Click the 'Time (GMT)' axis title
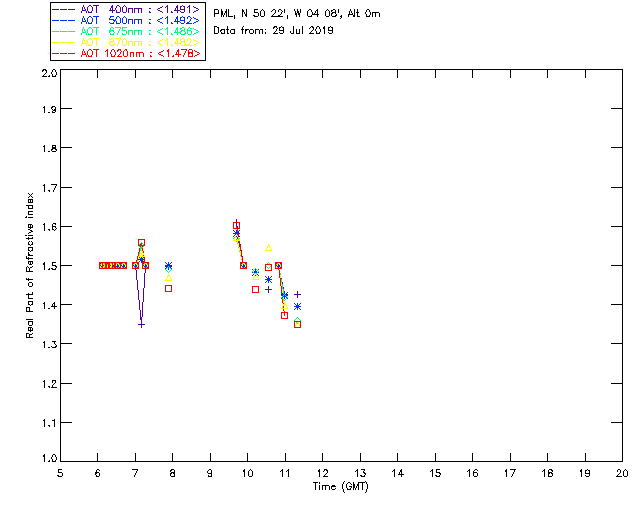 [x=340, y=487]
